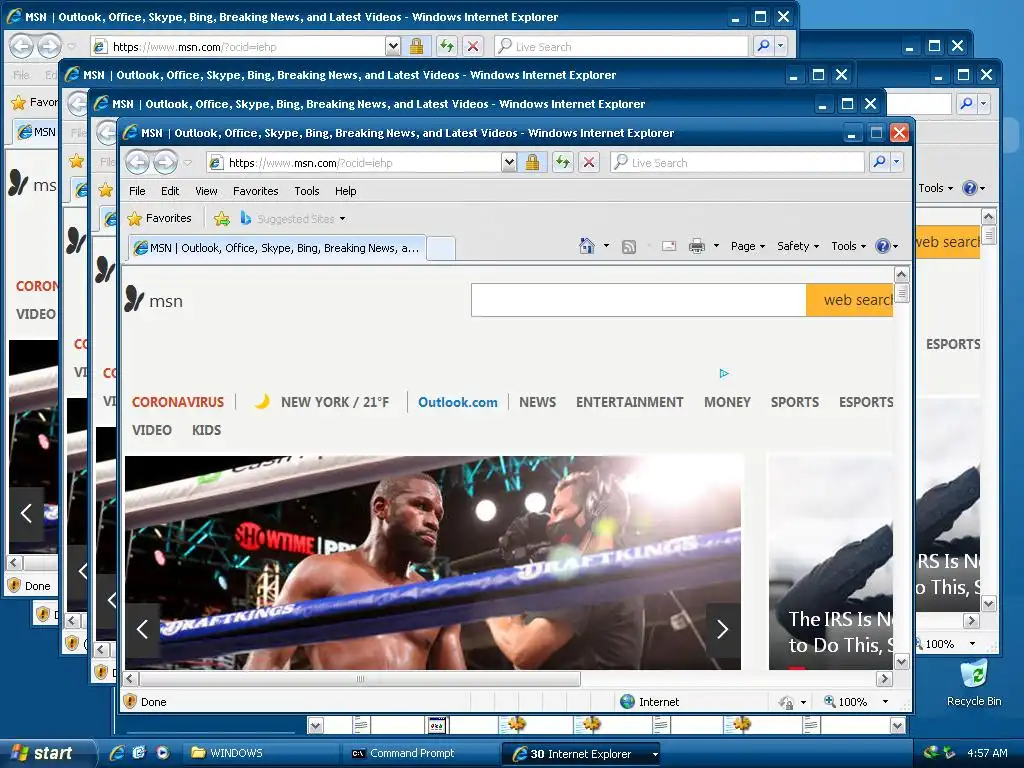This screenshot has width=1024, height=768.
Task: Open the search provider dropdown in front window
Action: coord(897,162)
